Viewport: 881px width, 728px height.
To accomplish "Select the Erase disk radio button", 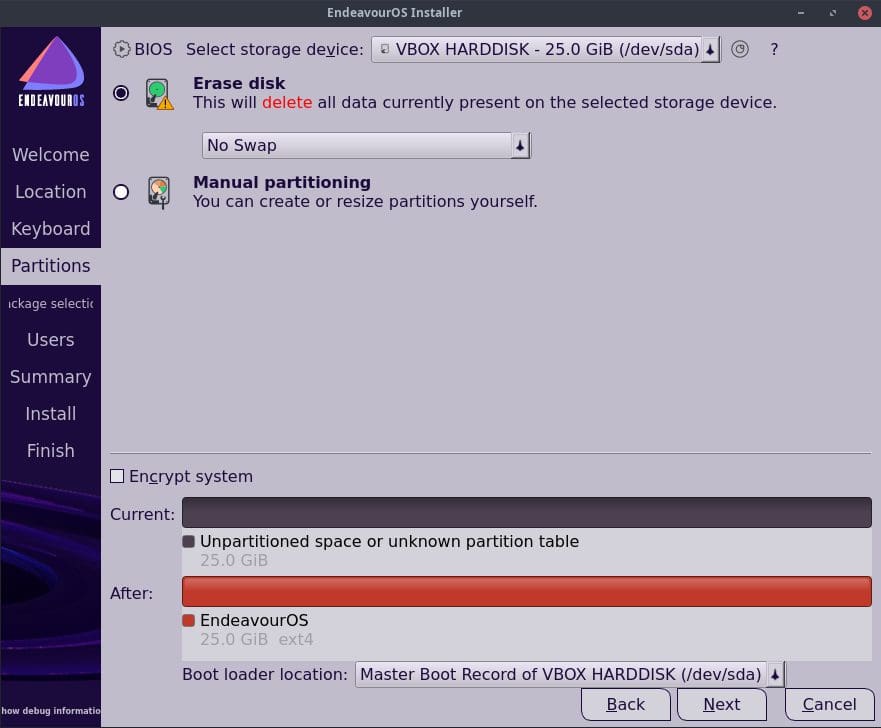I will click(121, 93).
